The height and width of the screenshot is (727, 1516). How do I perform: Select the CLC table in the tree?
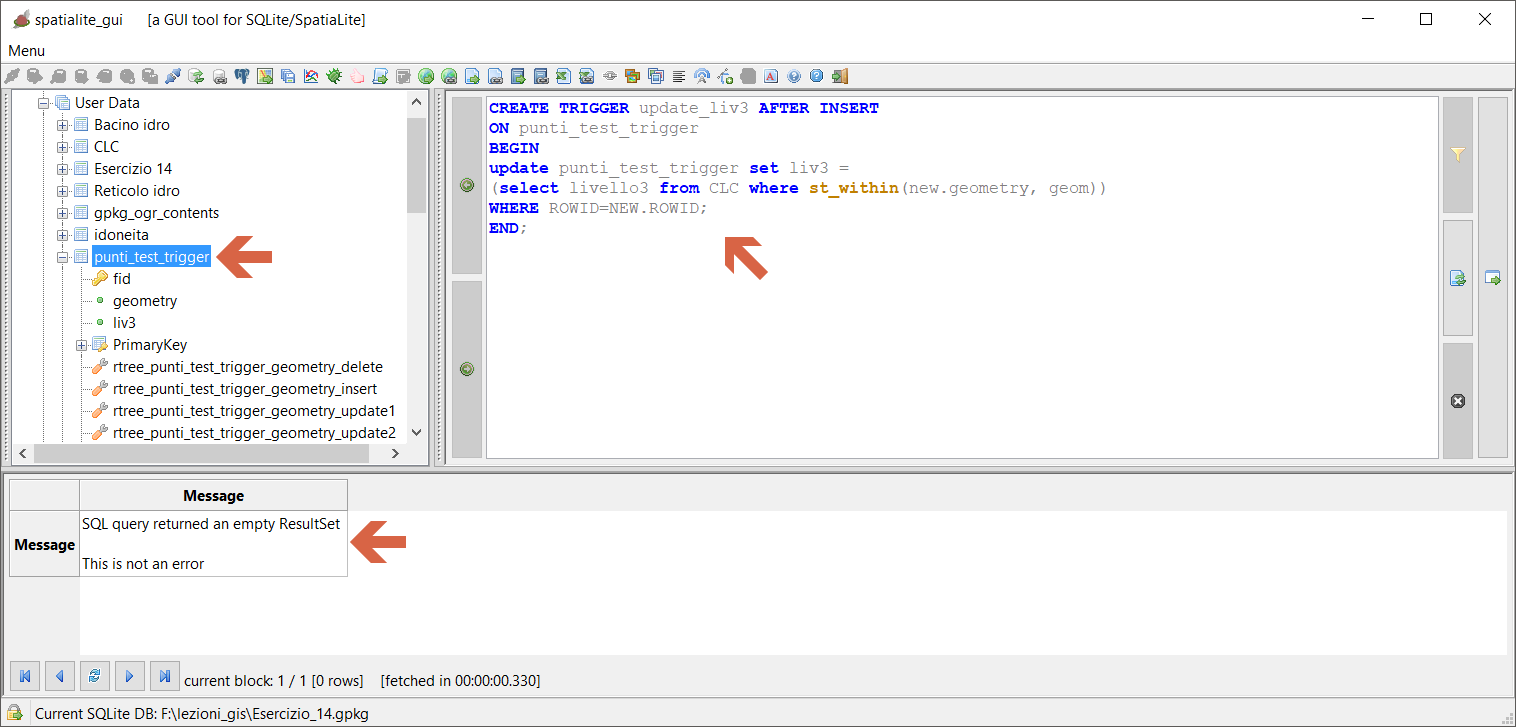tap(106, 147)
